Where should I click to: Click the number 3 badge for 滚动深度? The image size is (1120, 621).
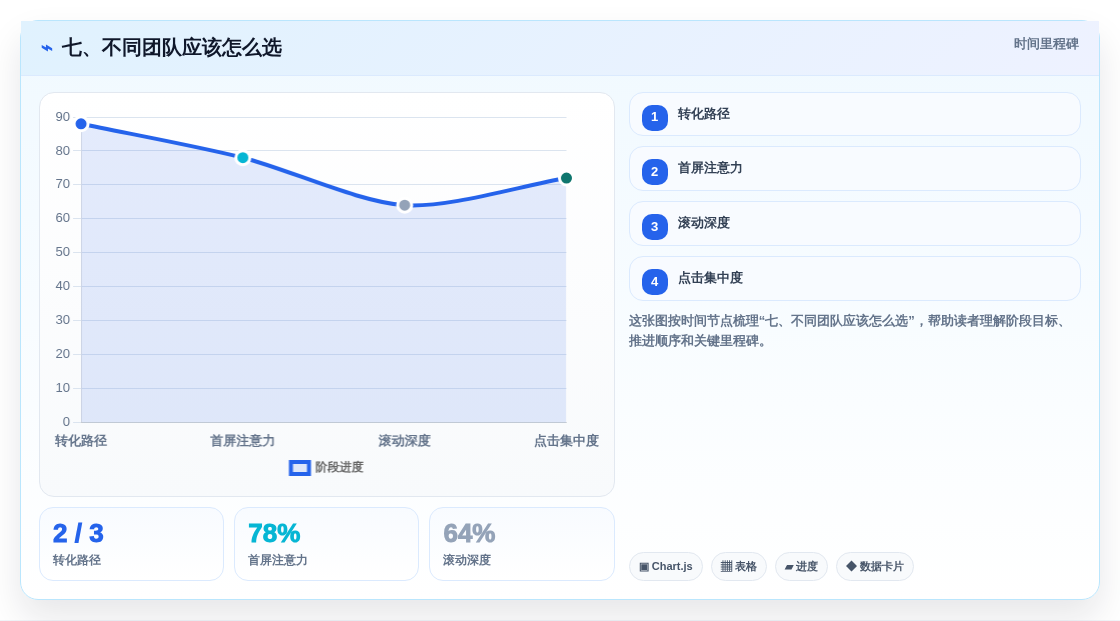tap(654, 227)
